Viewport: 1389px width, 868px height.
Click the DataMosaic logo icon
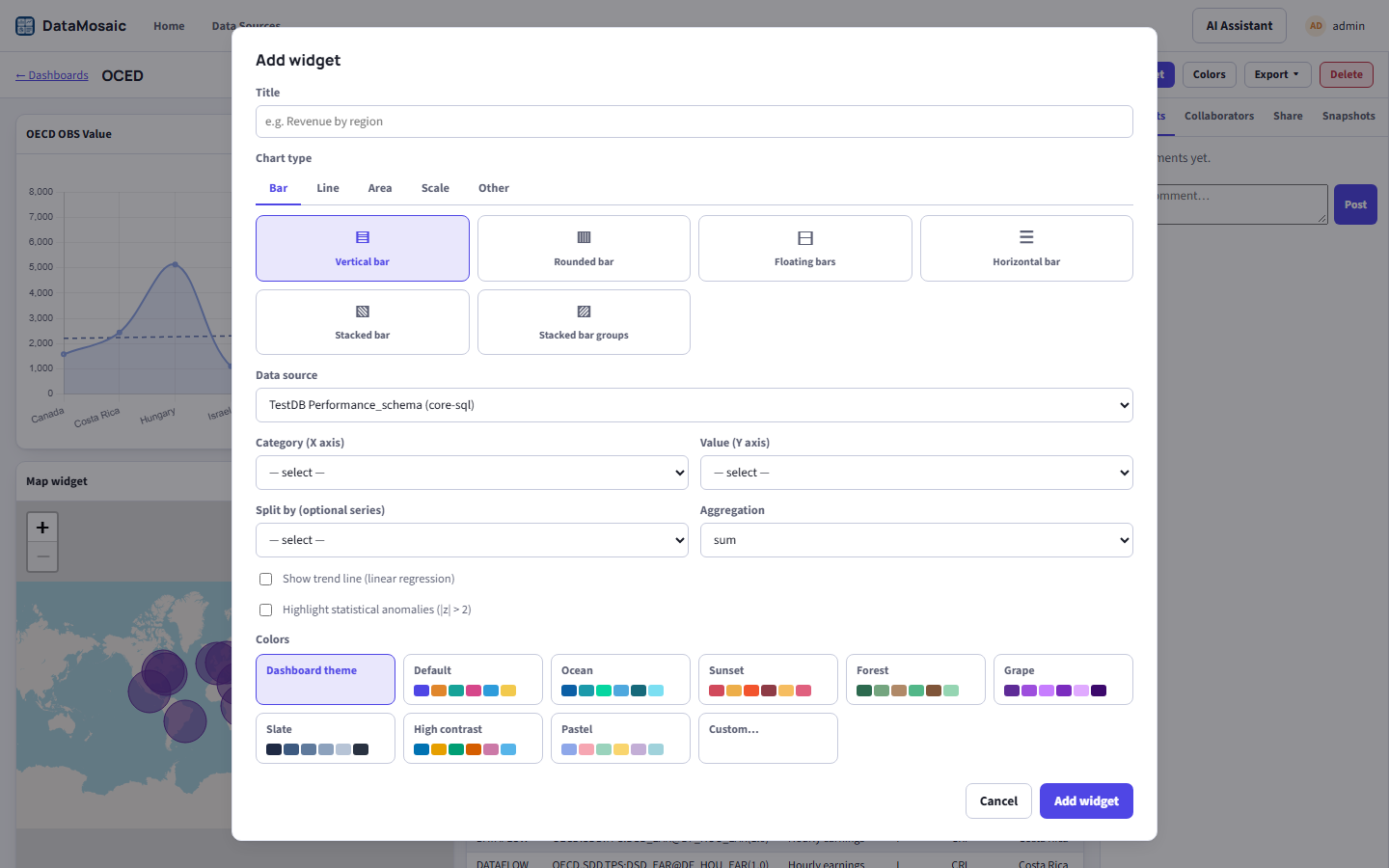click(x=25, y=26)
